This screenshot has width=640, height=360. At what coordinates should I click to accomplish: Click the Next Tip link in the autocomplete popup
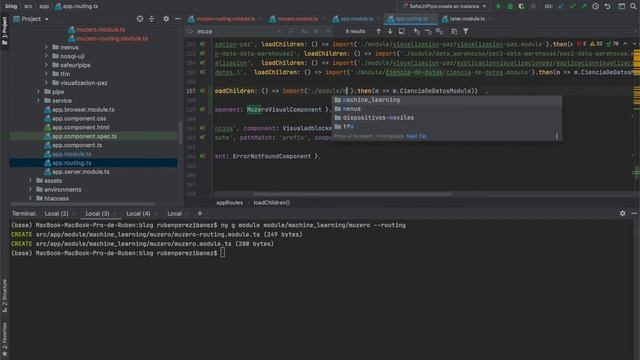point(416,136)
